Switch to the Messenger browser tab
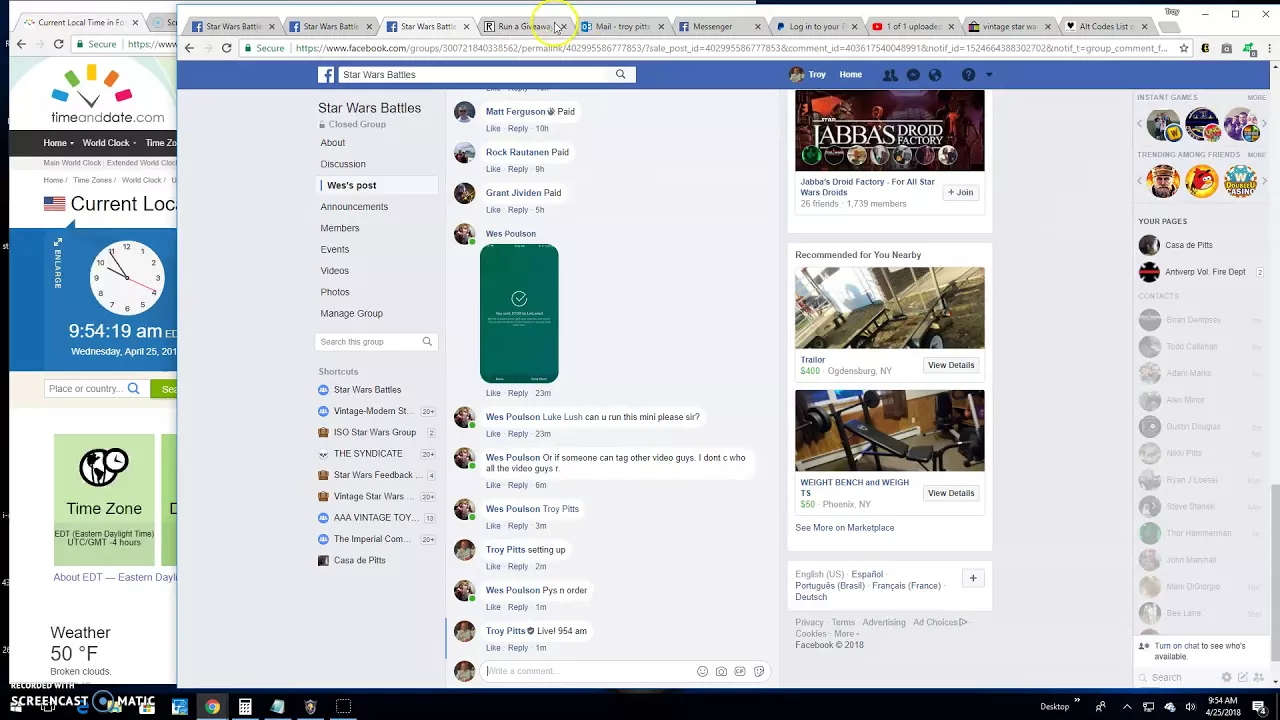Viewport: 1280px width, 720px height. (718, 27)
